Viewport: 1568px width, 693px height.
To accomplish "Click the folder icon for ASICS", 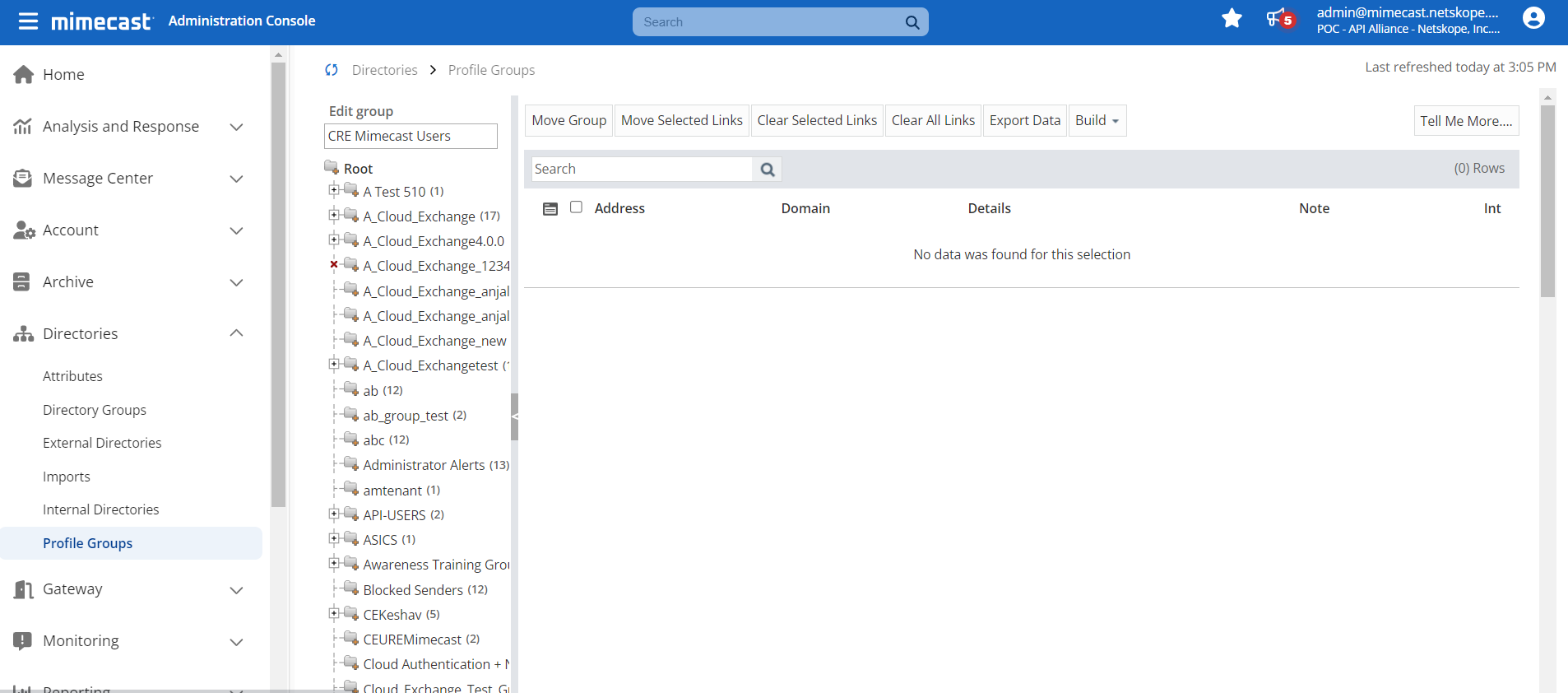I will click(x=351, y=538).
